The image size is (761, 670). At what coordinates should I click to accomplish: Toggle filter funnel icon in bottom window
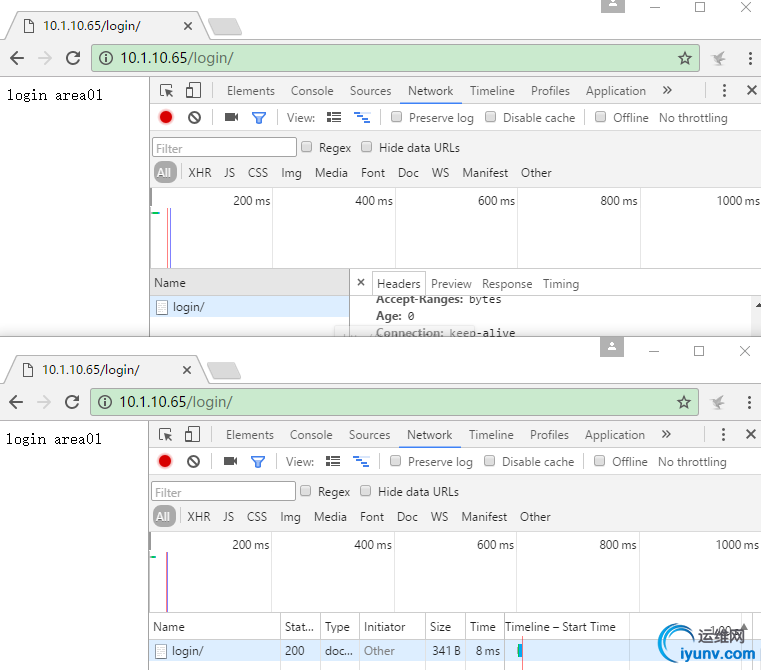point(258,461)
